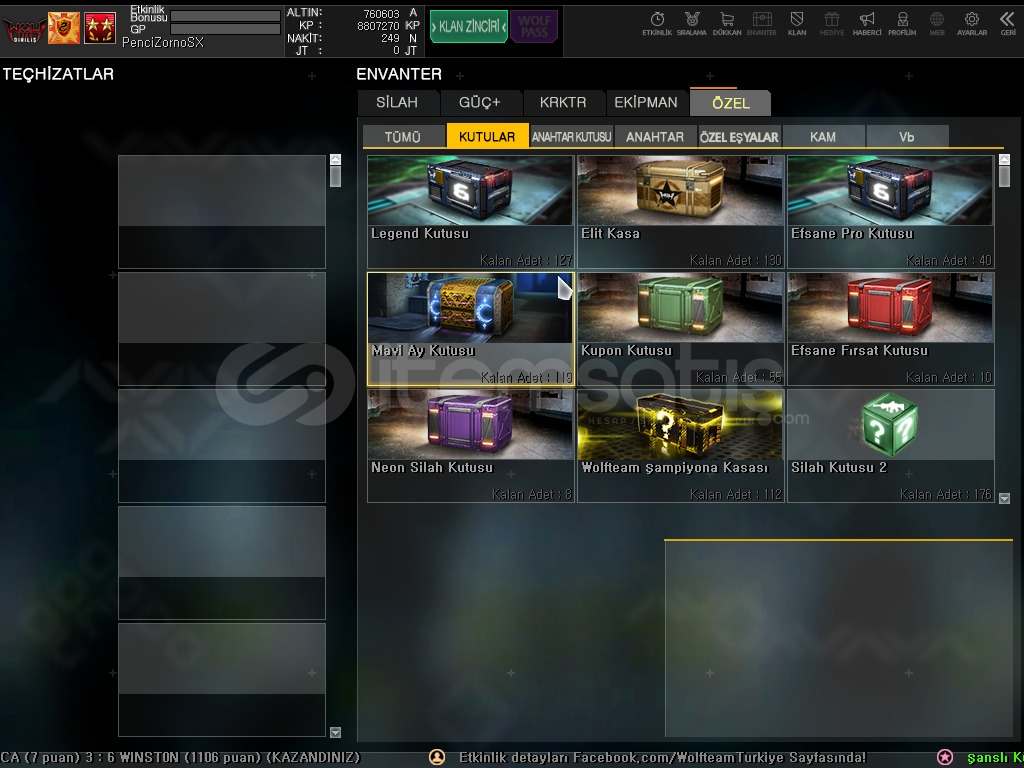The width and height of the screenshot is (1024, 768).
Task: Select the Efsane Pro Kutusu item
Action: [x=890, y=212]
